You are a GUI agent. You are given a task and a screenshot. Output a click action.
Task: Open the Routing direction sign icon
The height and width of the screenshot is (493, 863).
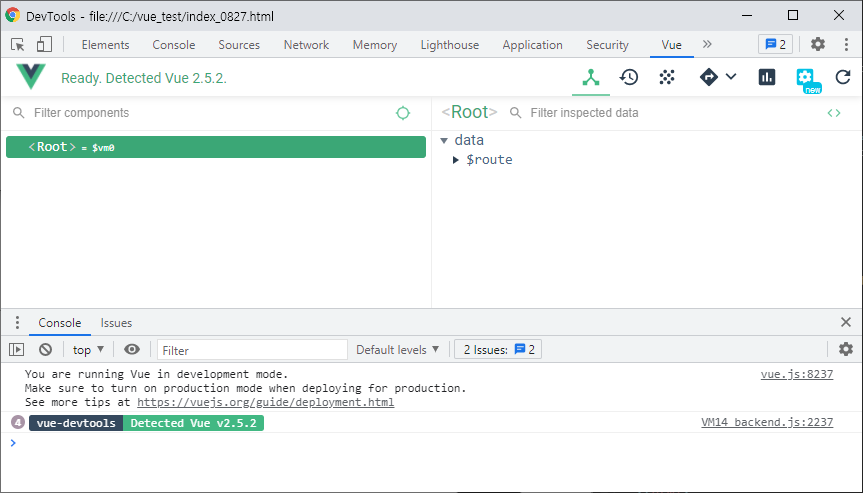[x=709, y=77]
